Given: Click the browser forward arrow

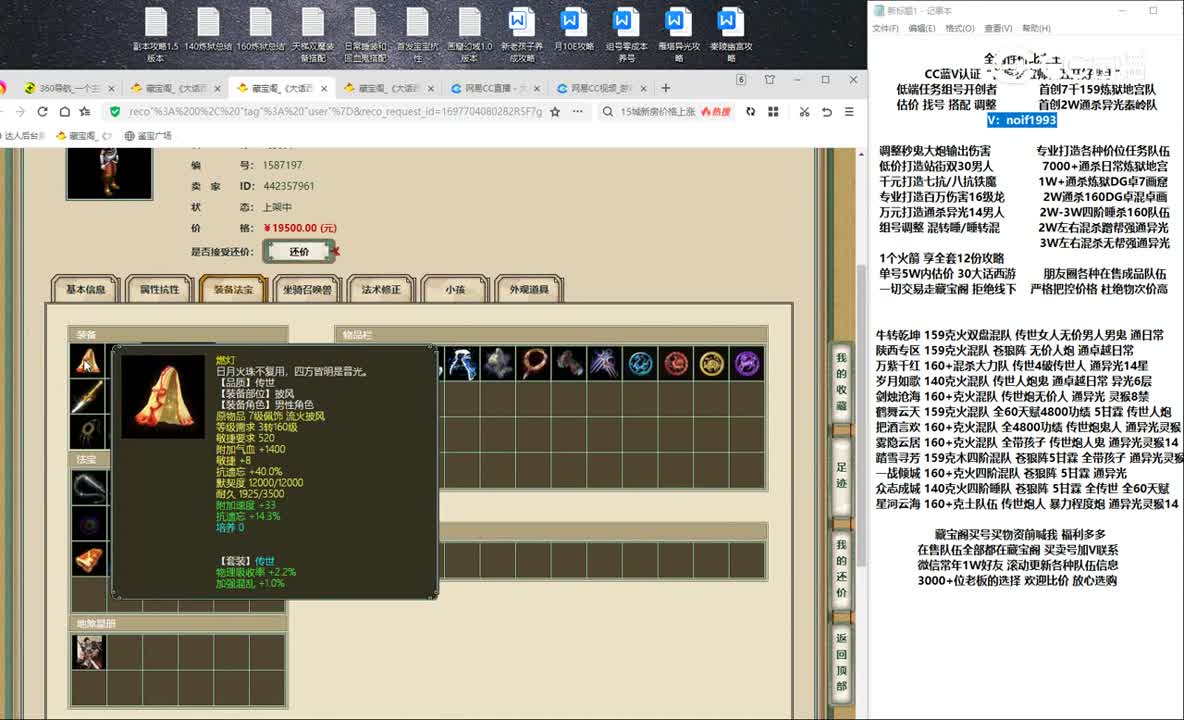Looking at the screenshot, I should coord(20,112).
